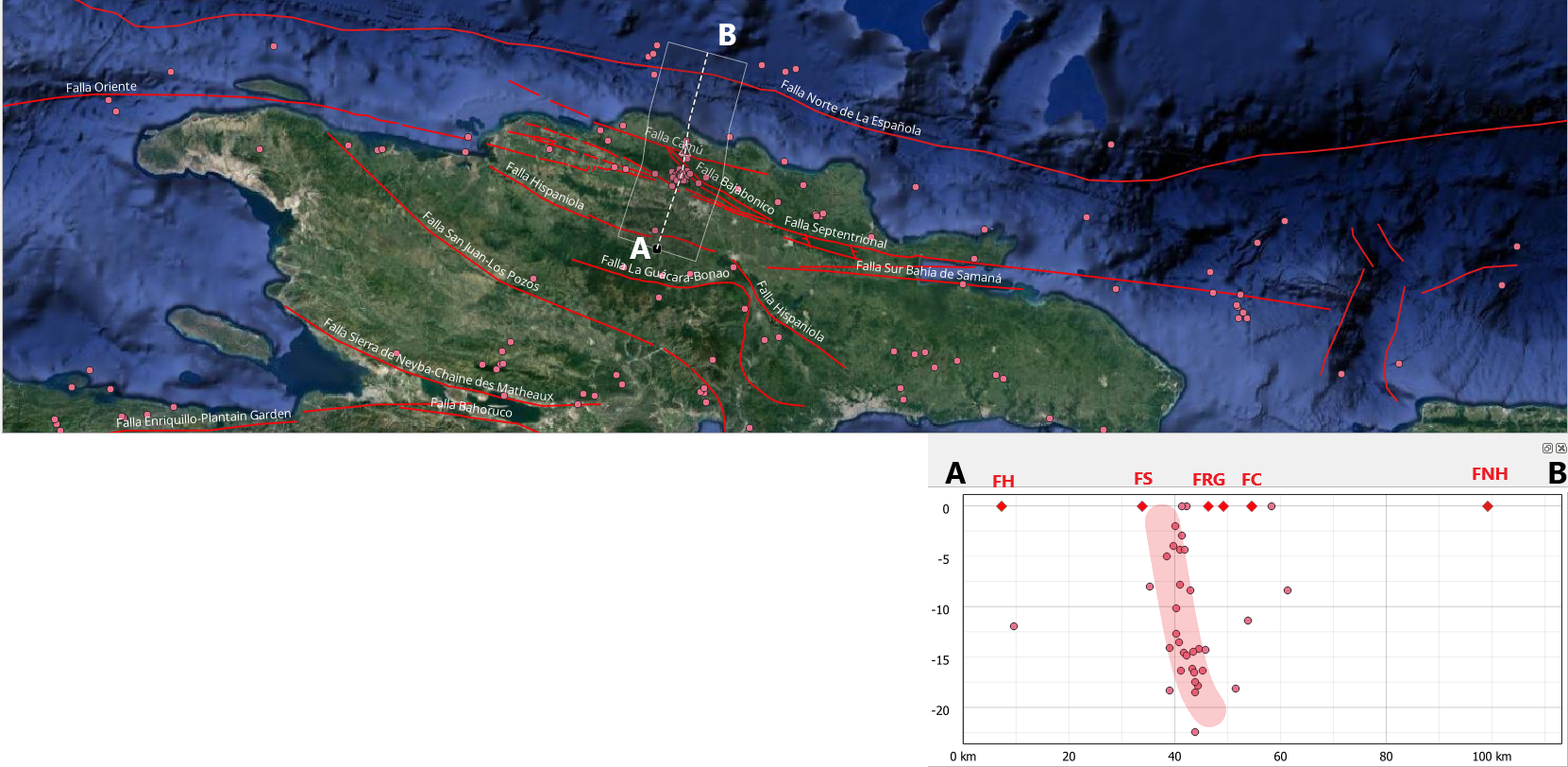Click the large B label on the map

(x=727, y=35)
